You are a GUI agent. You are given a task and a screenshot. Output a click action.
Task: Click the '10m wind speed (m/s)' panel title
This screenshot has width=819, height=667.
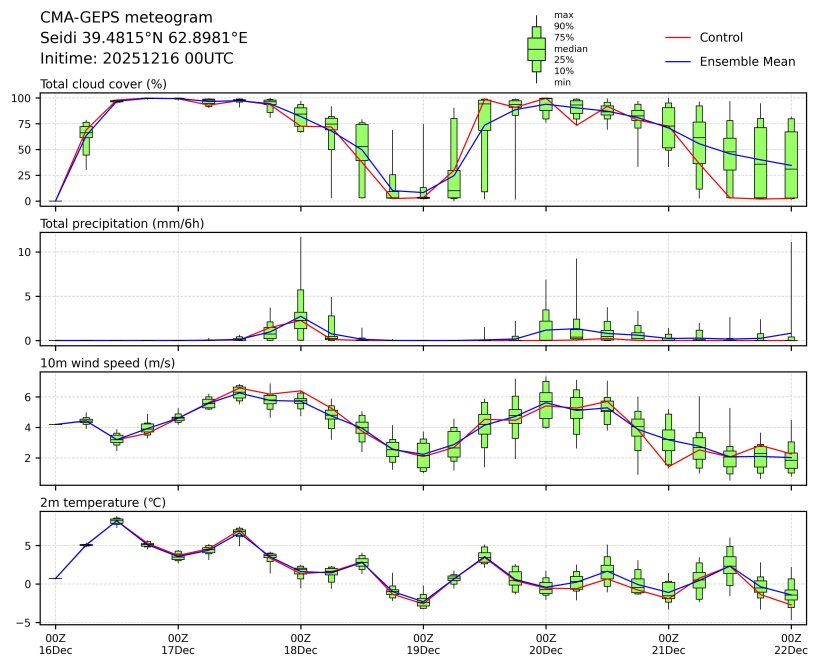tap(108, 363)
